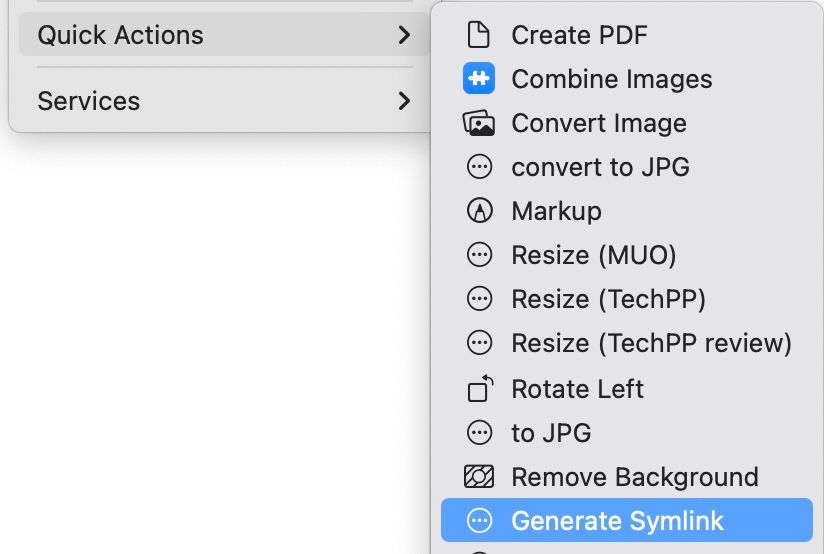Click the Rotate Left label

click(x=577, y=389)
